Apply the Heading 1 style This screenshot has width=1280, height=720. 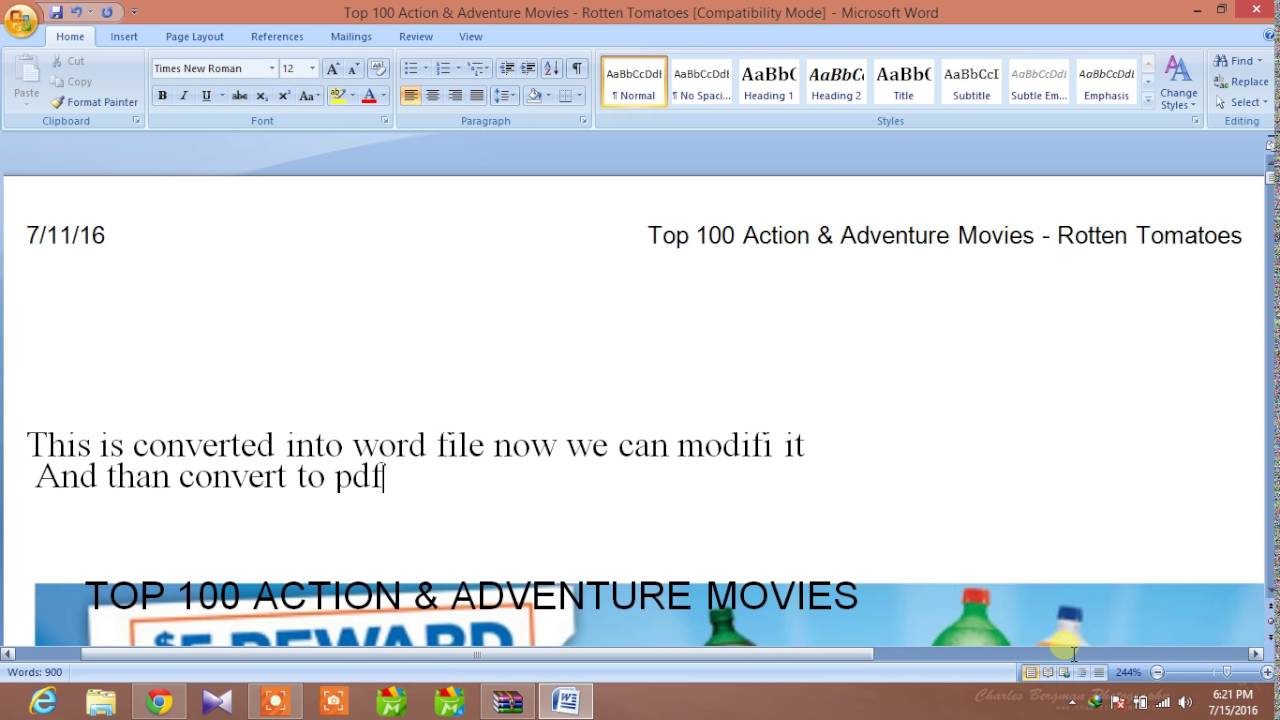(768, 82)
